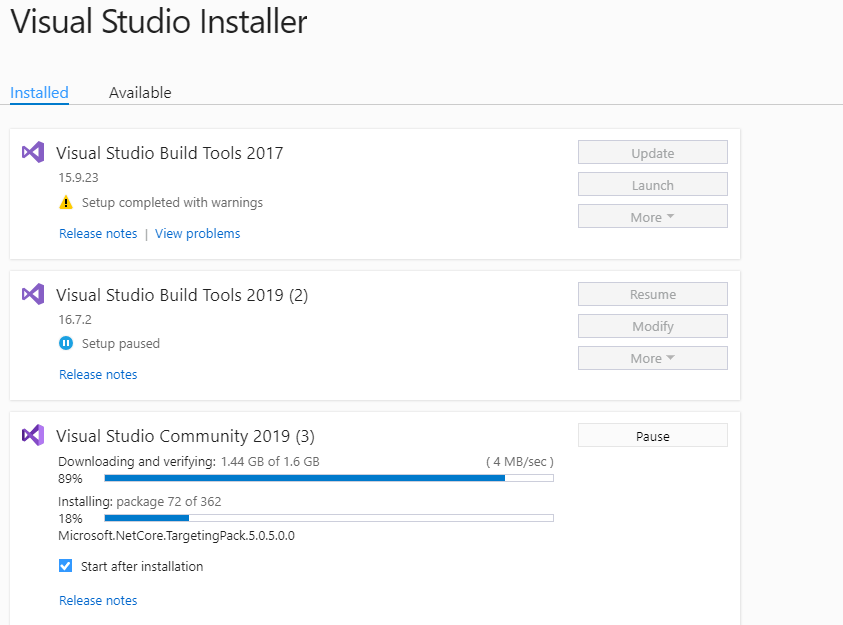Open Release notes for Visual Studio Community 2019
The height and width of the screenshot is (625, 843).
click(x=98, y=600)
